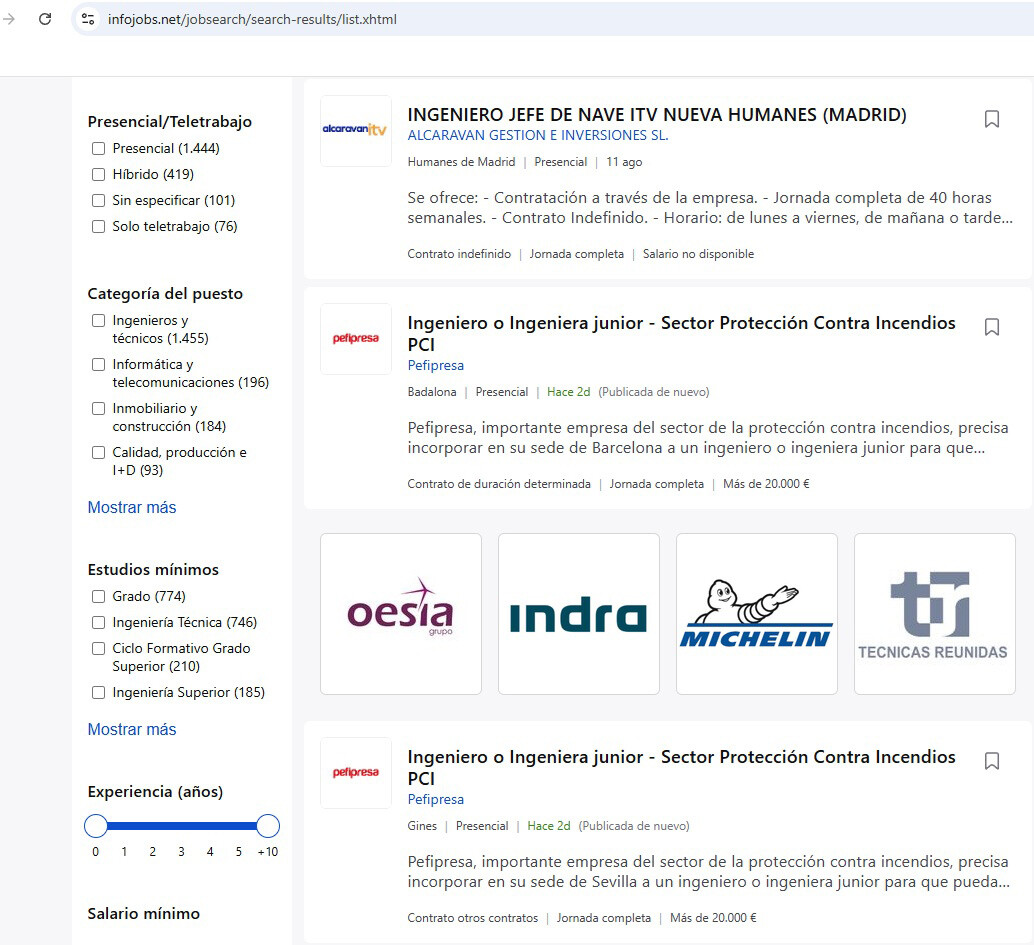Click the maximum experience slider handle
Viewport: 1034px width, 945px height.
268,826
